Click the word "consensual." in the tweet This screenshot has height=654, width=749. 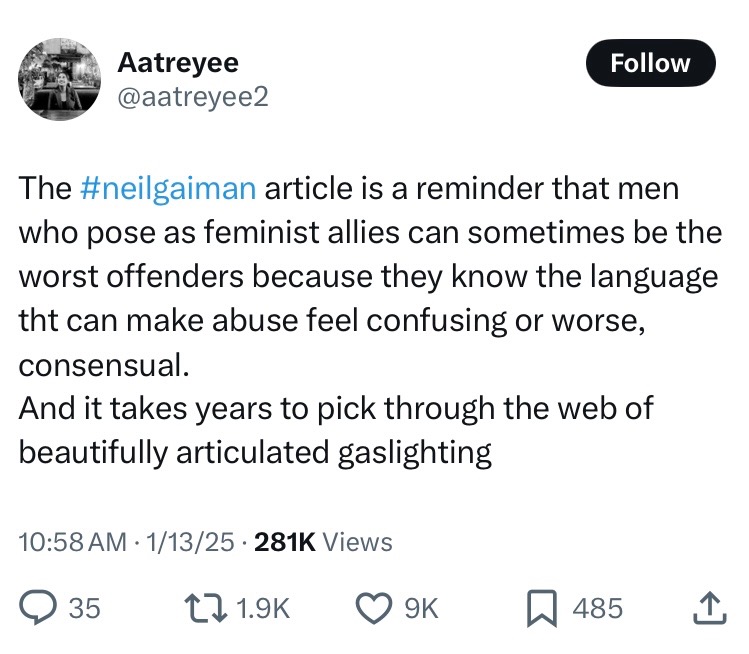[x=103, y=364]
